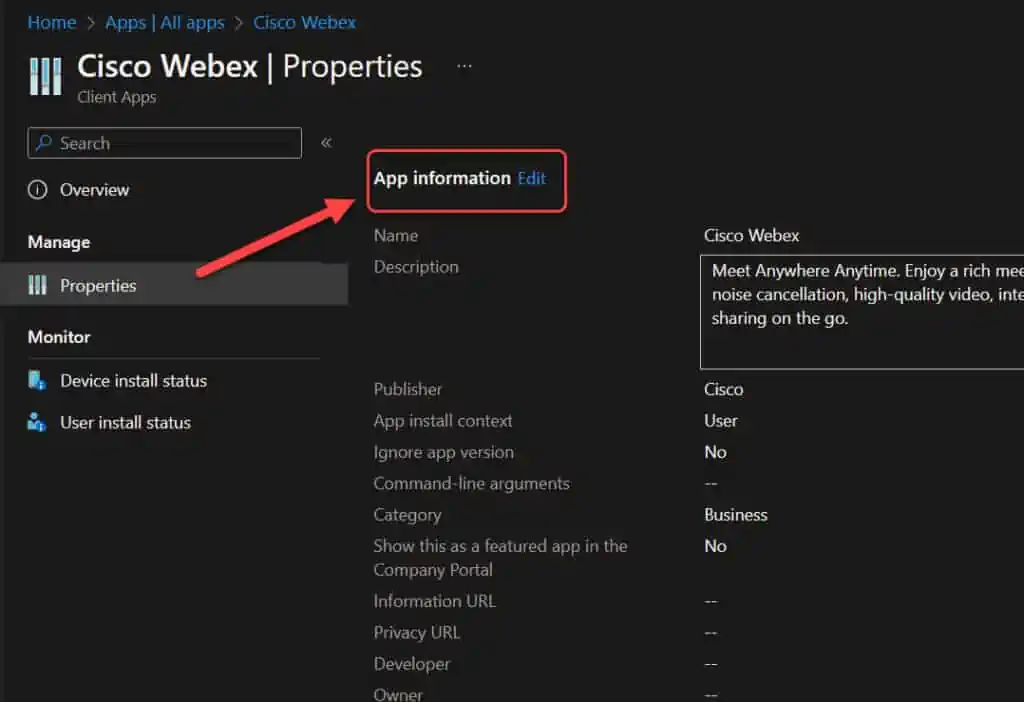This screenshot has width=1024, height=702.
Task: Open the ellipsis more options menu
Action: click(x=464, y=66)
